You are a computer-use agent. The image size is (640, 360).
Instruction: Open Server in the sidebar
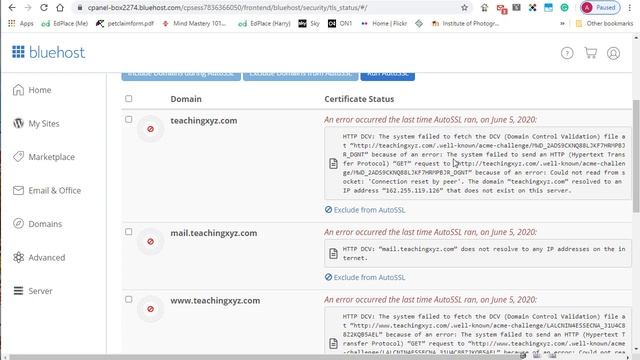point(33,291)
